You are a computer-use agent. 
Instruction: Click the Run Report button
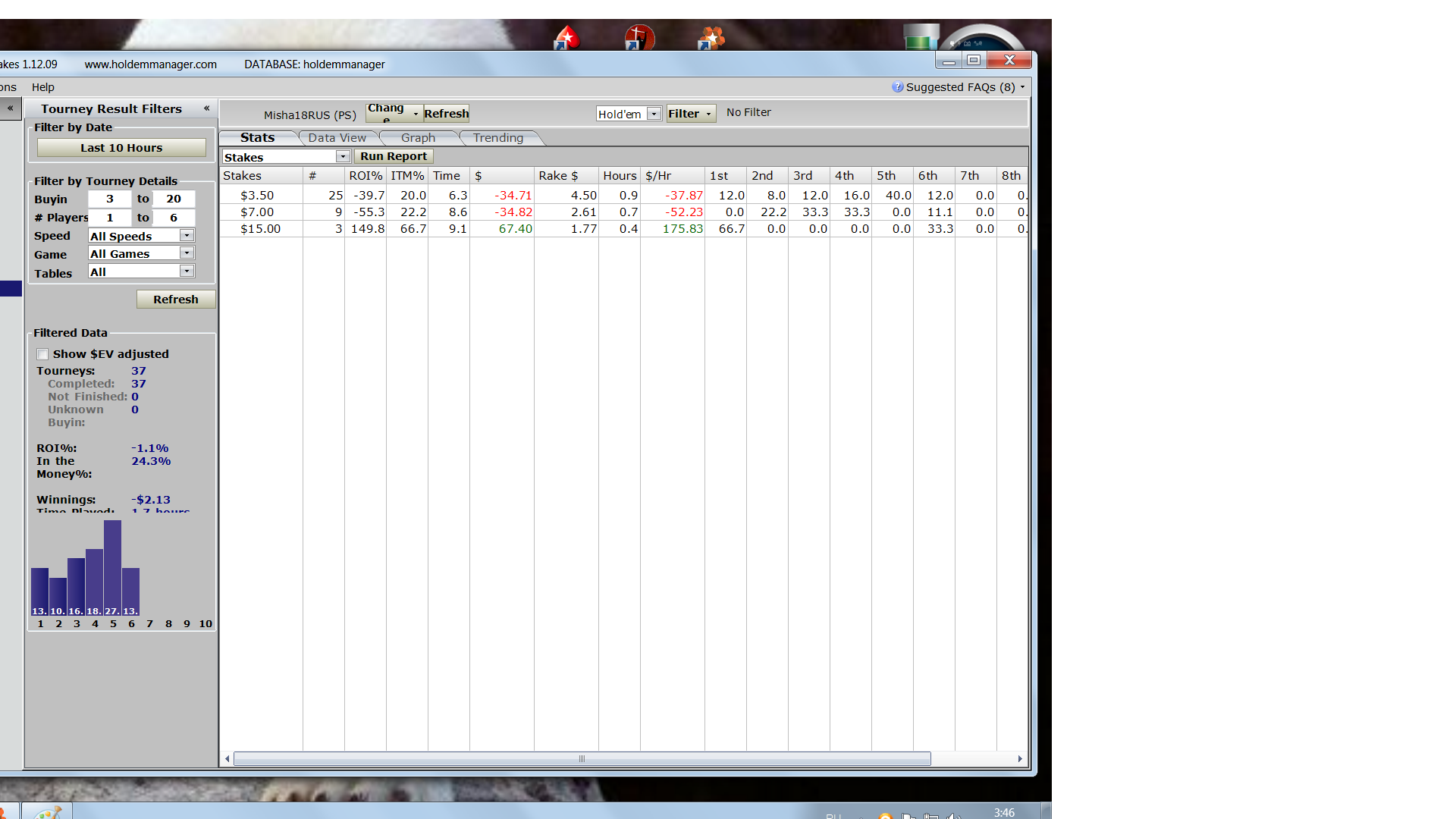pyautogui.click(x=394, y=156)
